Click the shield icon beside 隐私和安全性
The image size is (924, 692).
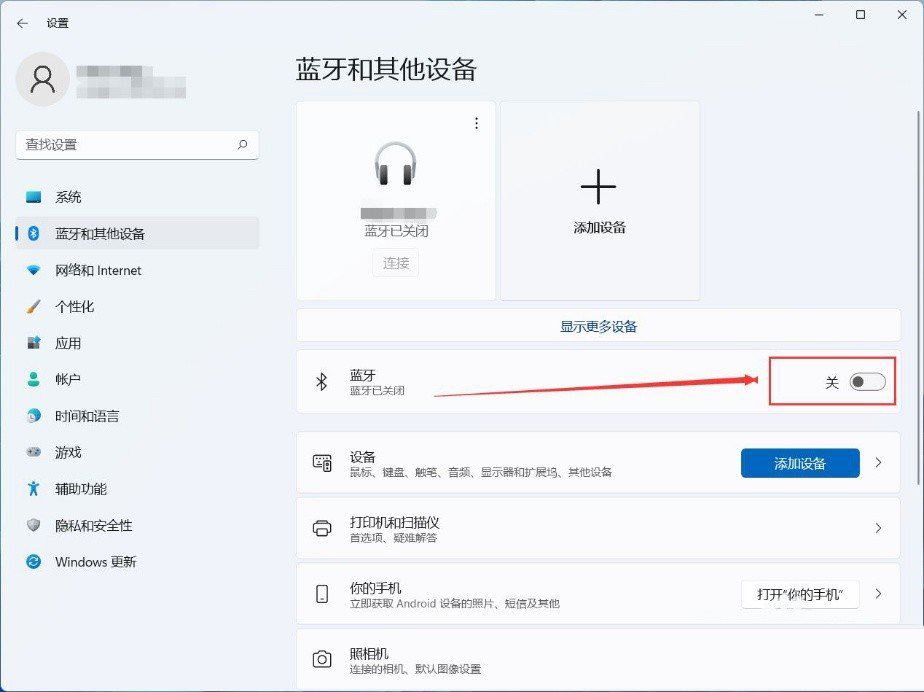pos(34,525)
